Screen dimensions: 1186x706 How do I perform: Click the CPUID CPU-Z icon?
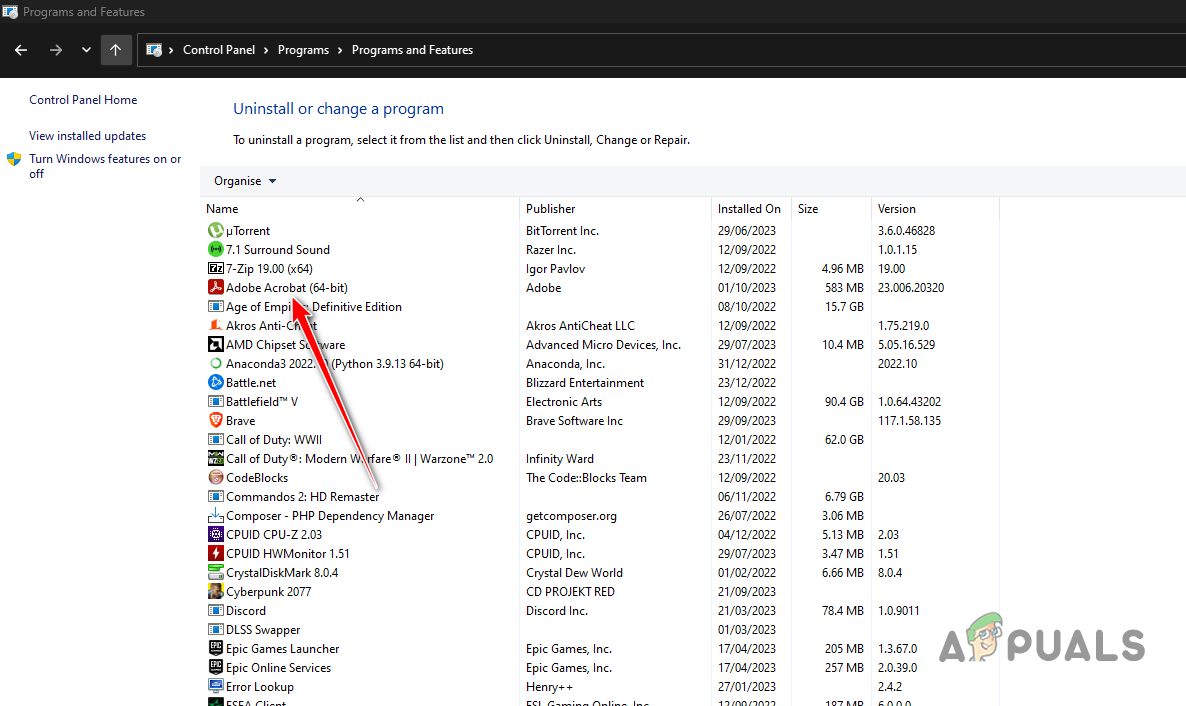click(x=216, y=534)
